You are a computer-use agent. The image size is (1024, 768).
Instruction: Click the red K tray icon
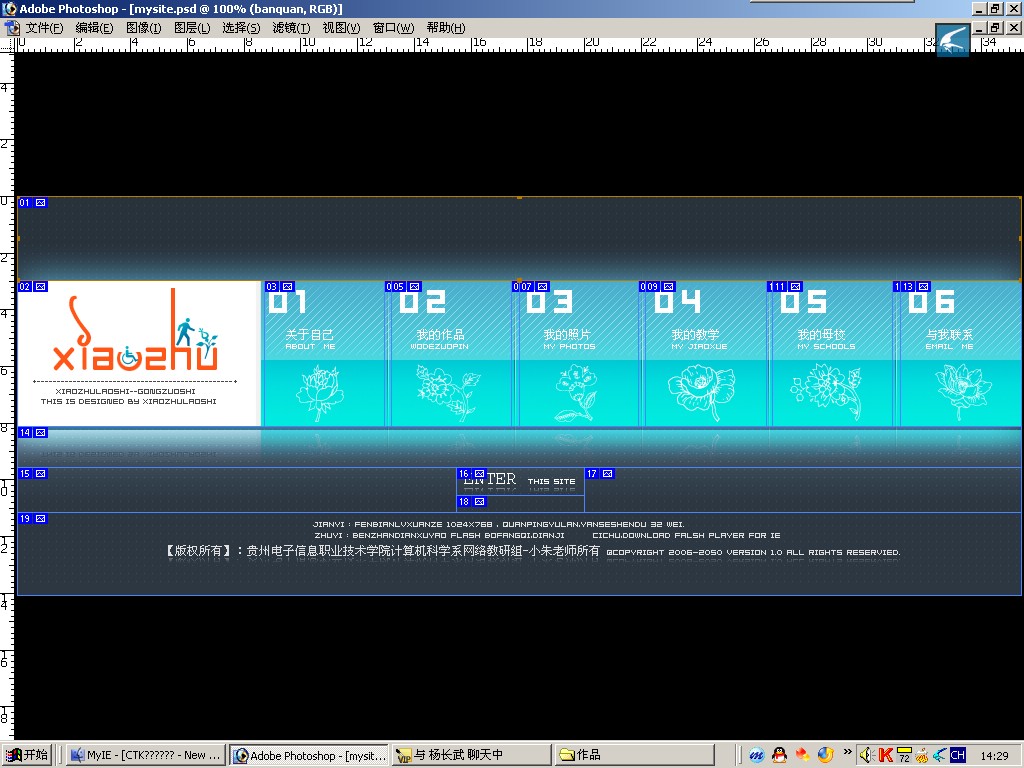click(885, 755)
